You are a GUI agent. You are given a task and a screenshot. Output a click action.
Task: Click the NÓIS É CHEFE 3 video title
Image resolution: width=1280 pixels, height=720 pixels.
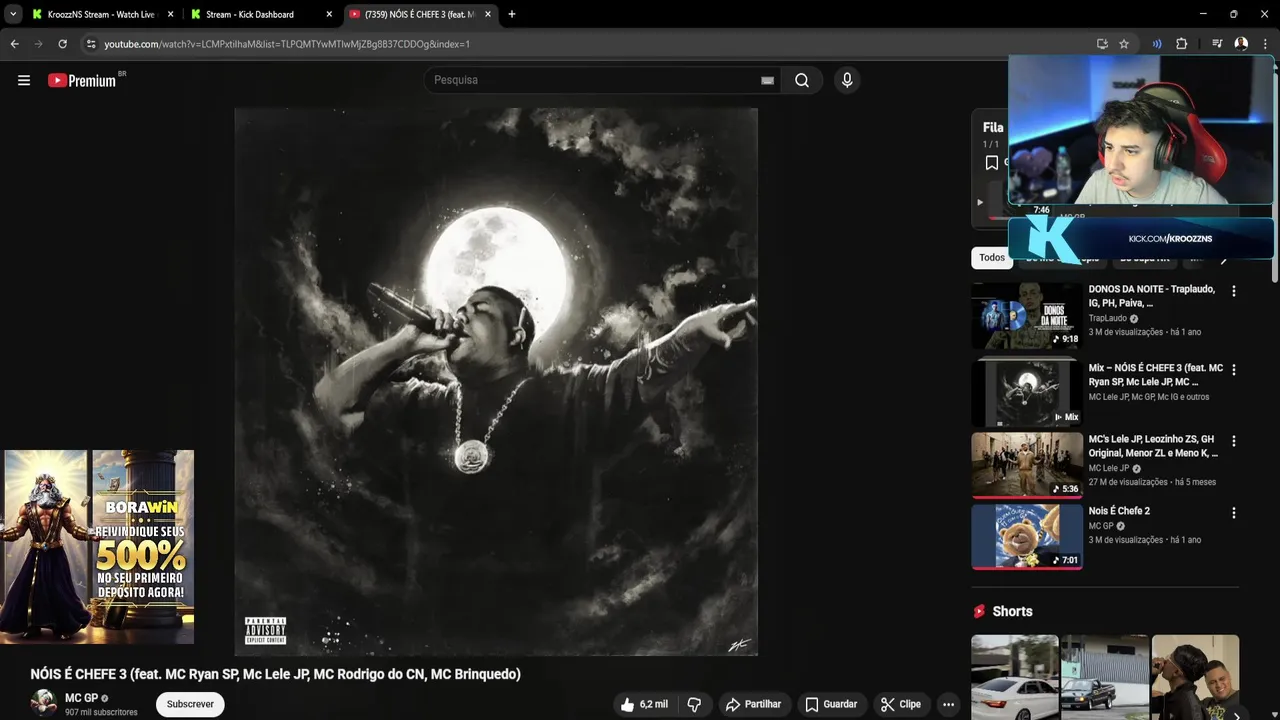pos(275,674)
